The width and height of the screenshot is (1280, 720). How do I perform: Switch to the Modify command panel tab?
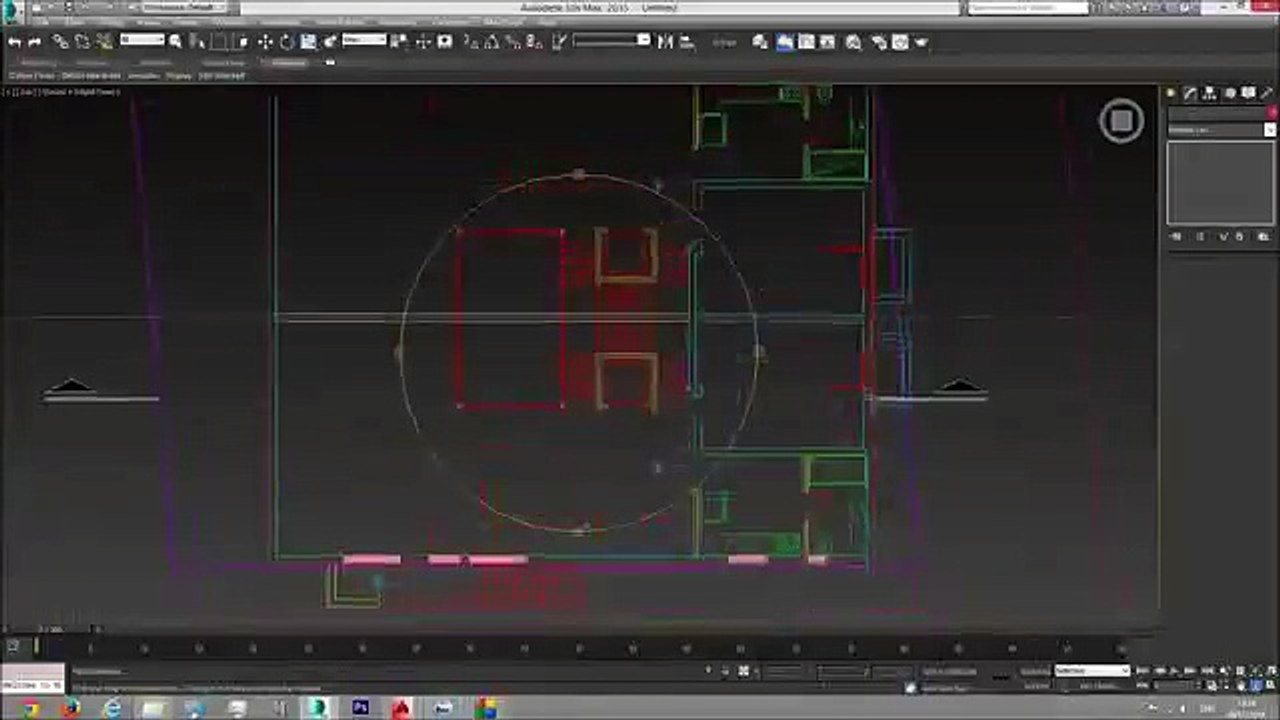click(x=1191, y=93)
